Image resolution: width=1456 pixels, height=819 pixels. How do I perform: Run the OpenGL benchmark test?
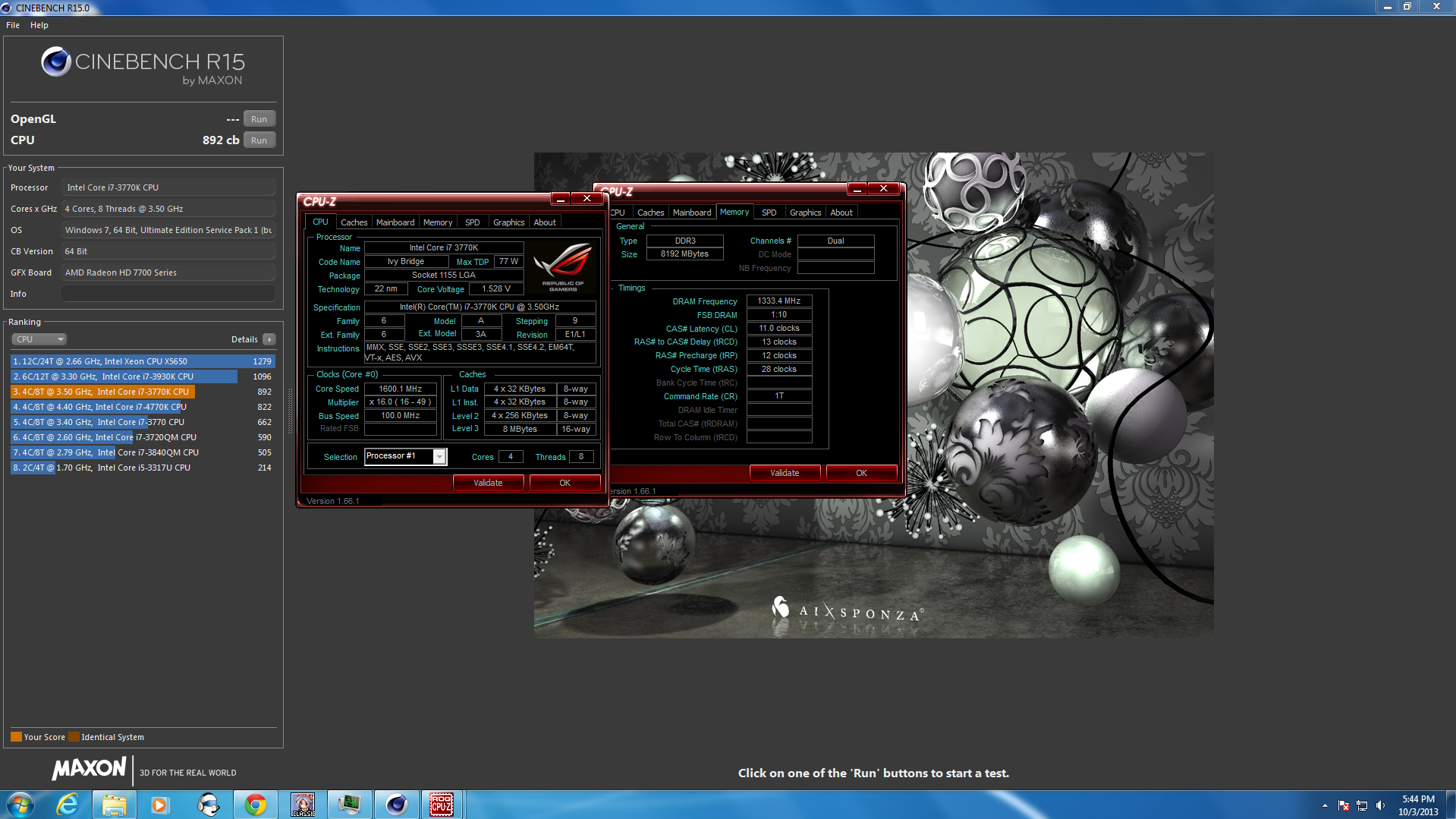point(259,119)
